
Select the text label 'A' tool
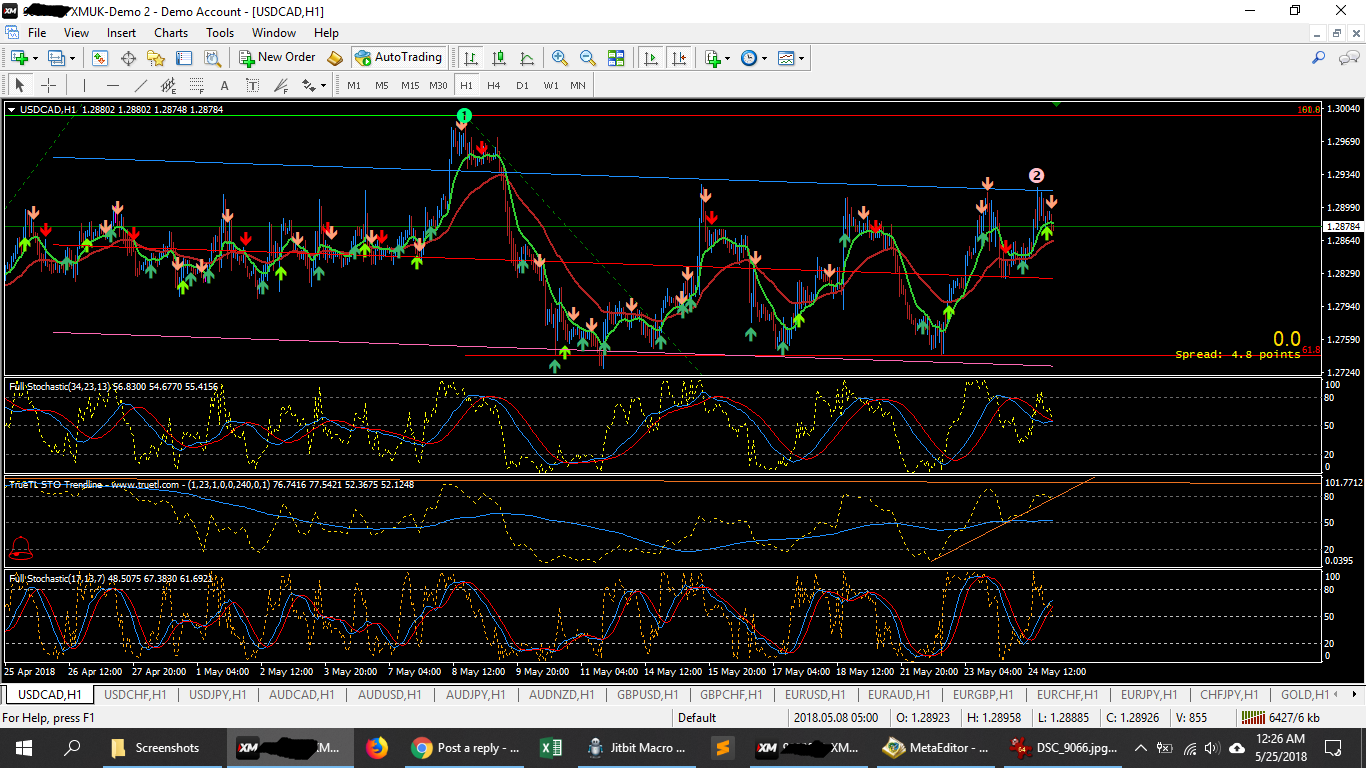224,85
